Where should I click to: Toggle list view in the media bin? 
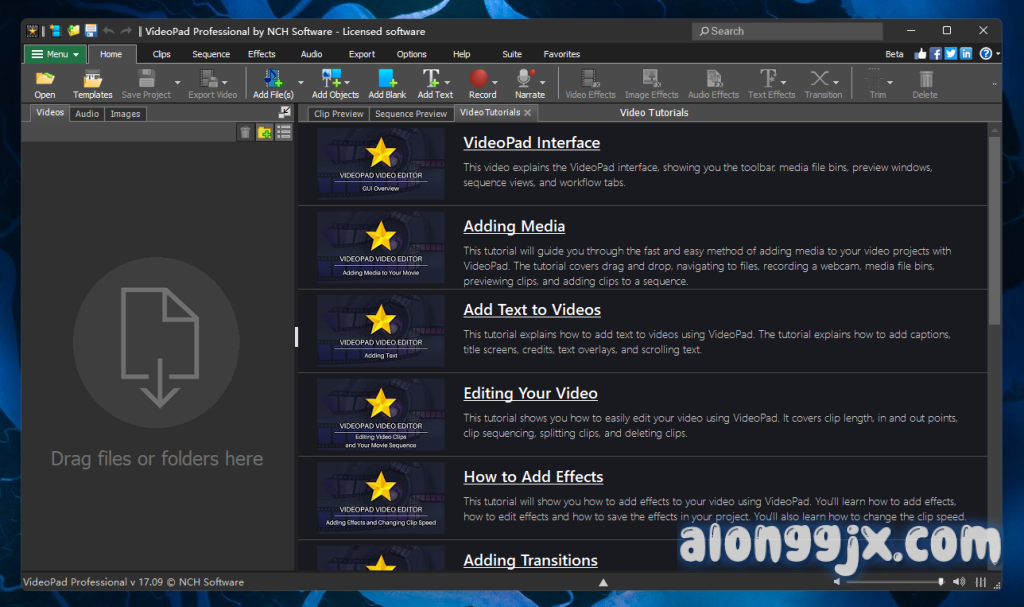(x=284, y=132)
